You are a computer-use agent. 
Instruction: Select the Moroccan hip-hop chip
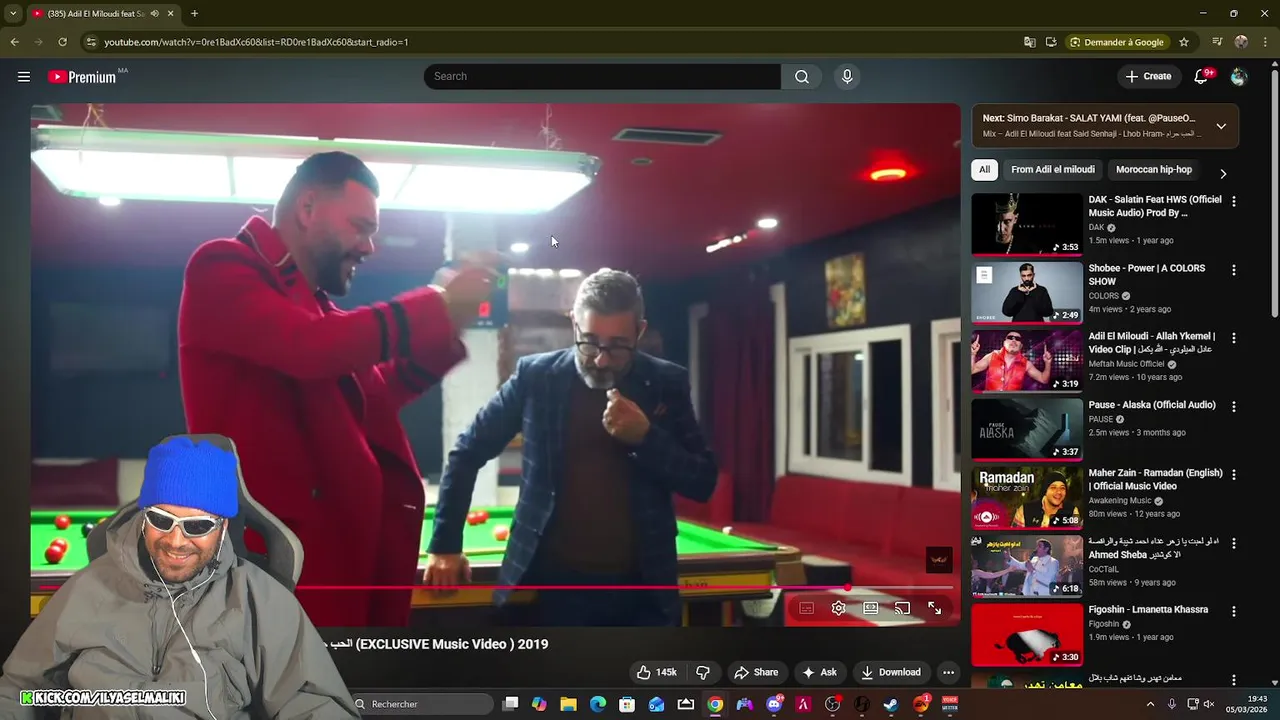tap(1154, 170)
